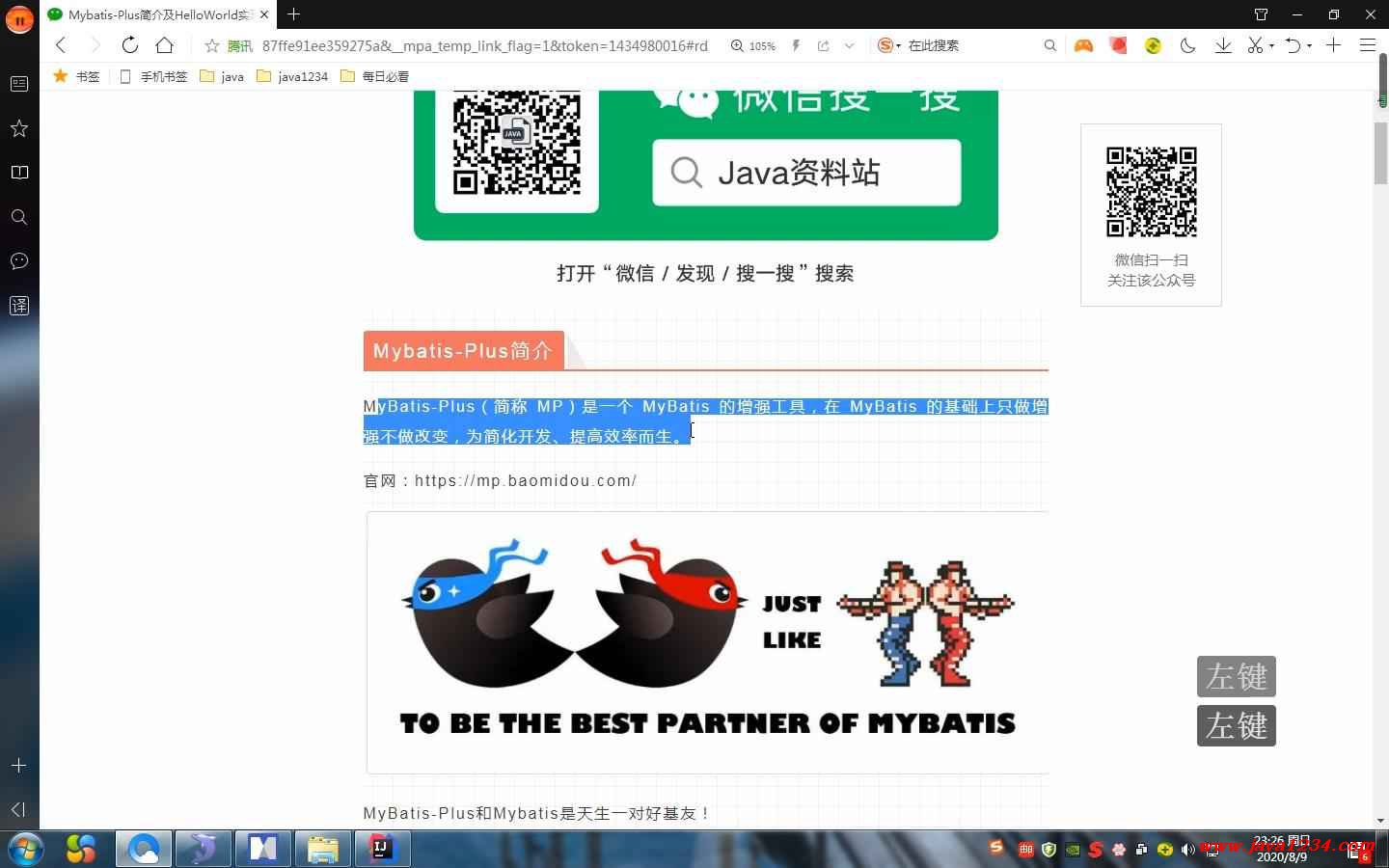Viewport: 1389px width, 868px height.
Task: Expand the address bar dropdown chevron
Action: (x=849, y=45)
